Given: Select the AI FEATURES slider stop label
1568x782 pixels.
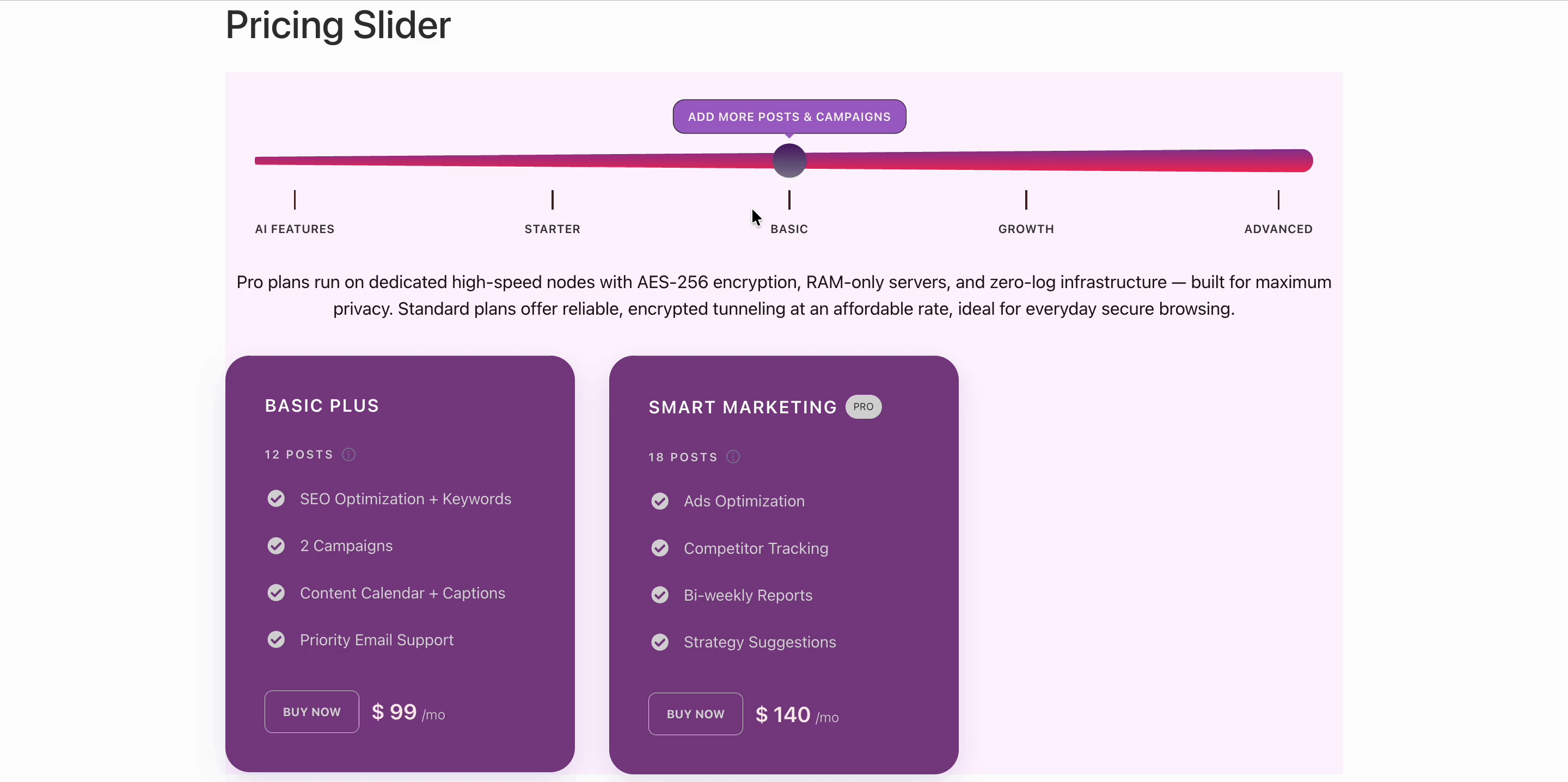Looking at the screenshot, I should [x=295, y=229].
